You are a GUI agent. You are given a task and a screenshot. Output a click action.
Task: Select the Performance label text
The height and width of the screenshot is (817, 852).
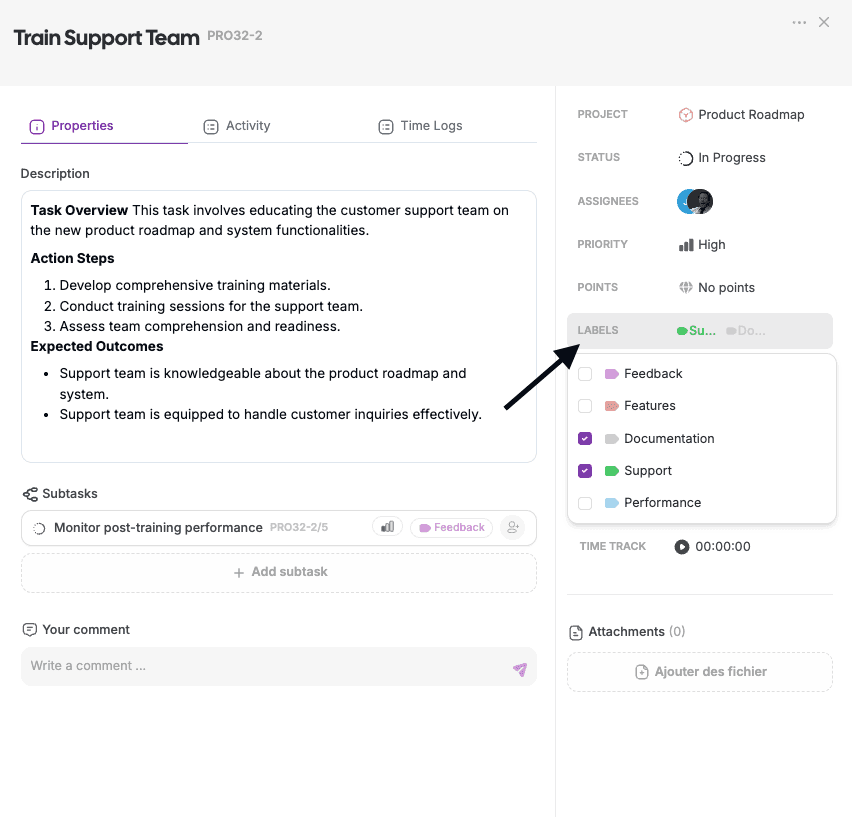tap(662, 503)
